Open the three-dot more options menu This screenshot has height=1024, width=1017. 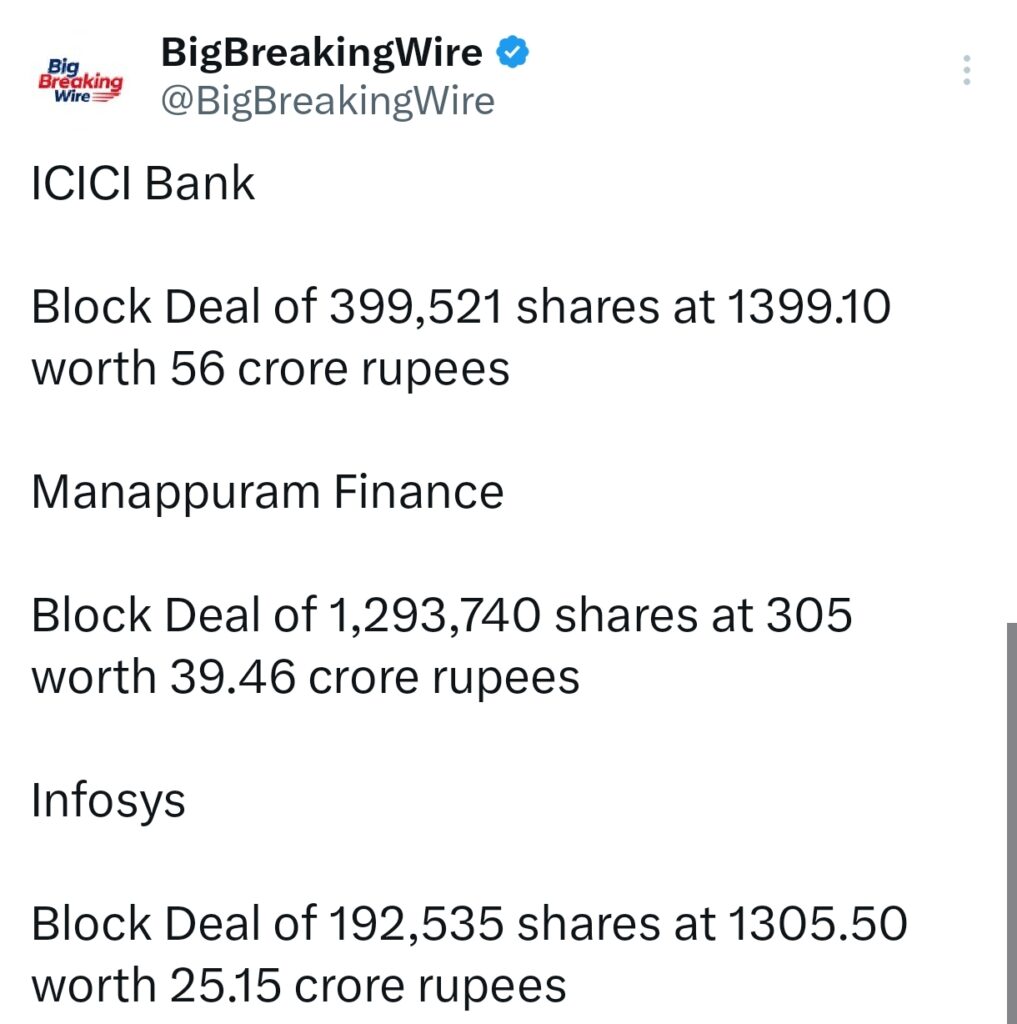[966, 70]
